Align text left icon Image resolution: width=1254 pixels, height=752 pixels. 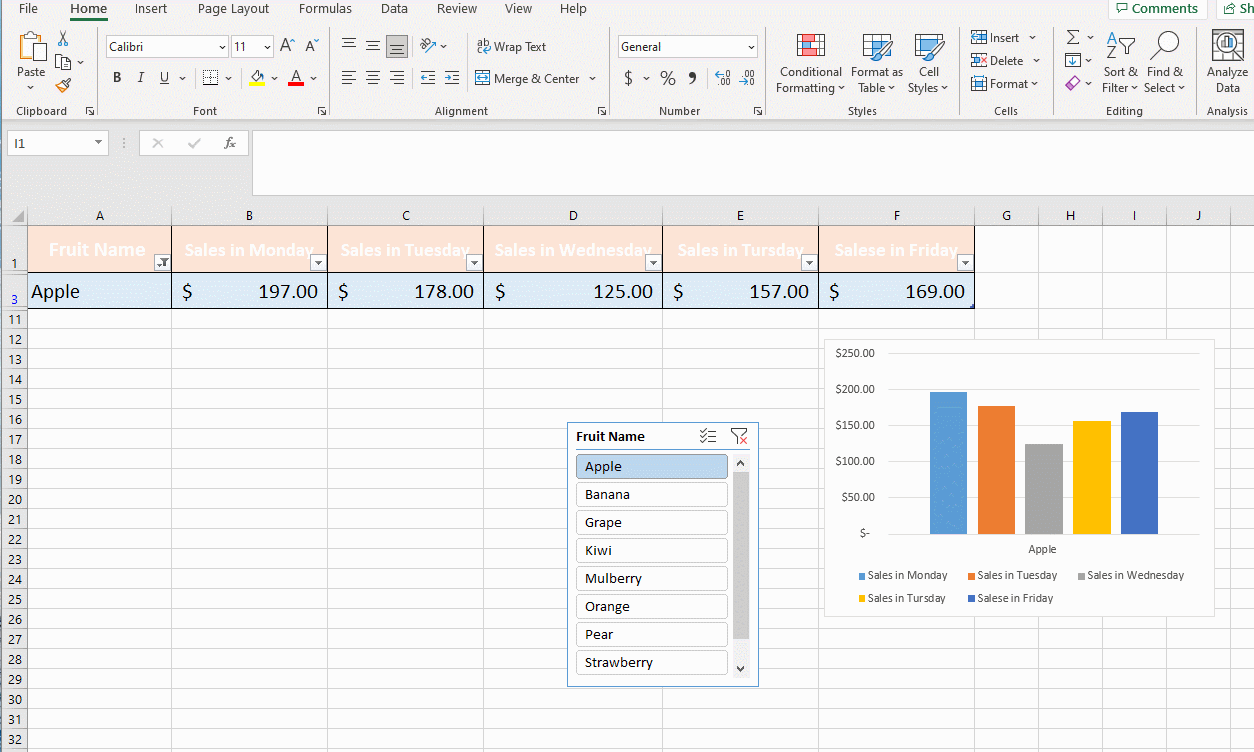348,78
